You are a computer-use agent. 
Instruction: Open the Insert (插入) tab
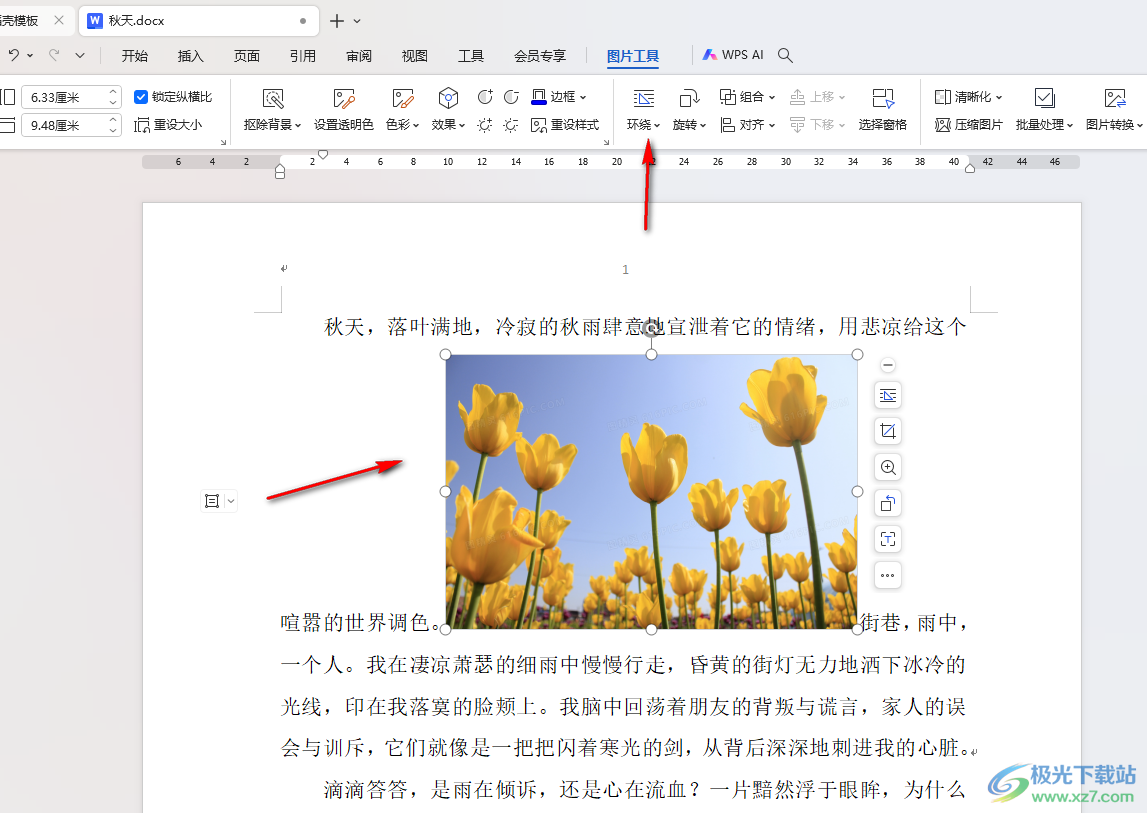190,56
